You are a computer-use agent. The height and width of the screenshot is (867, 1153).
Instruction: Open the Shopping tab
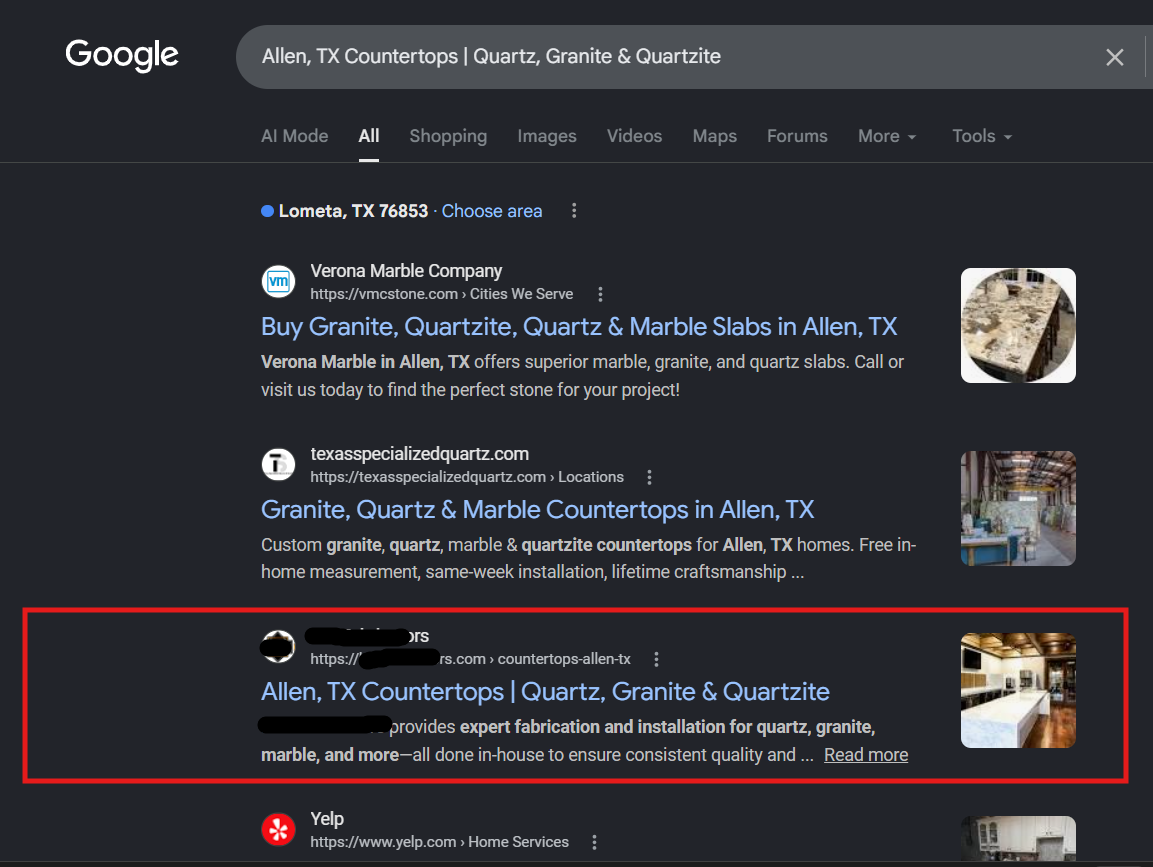[448, 136]
